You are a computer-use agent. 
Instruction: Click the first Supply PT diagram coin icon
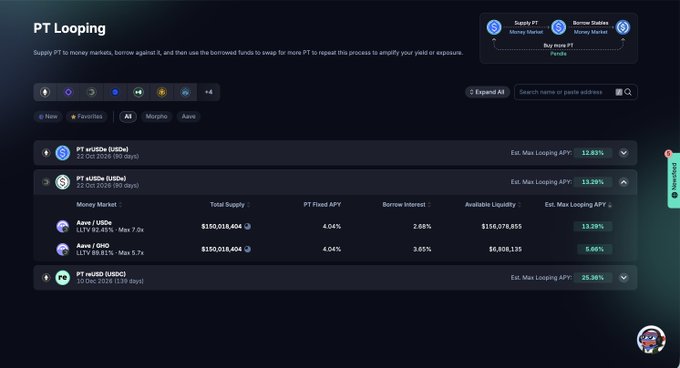click(494, 27)
